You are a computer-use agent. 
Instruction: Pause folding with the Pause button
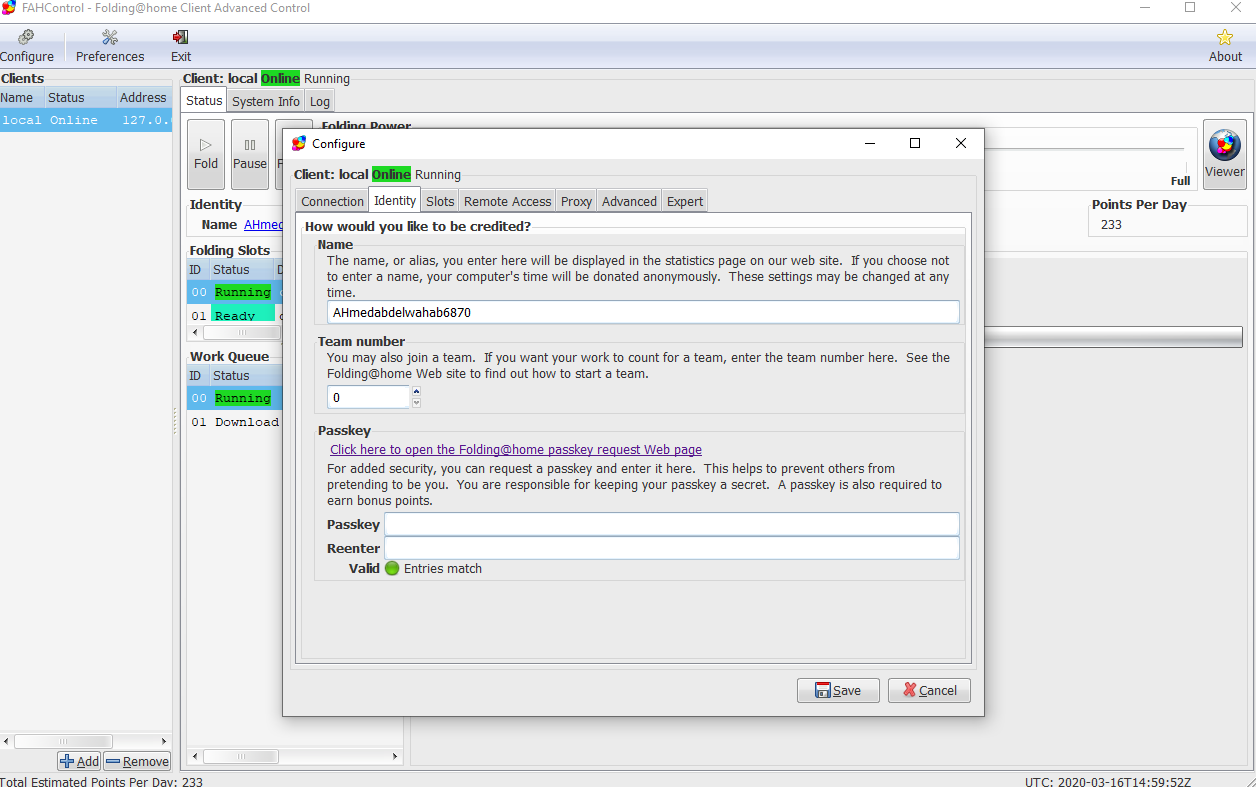(x=250, y=154)
